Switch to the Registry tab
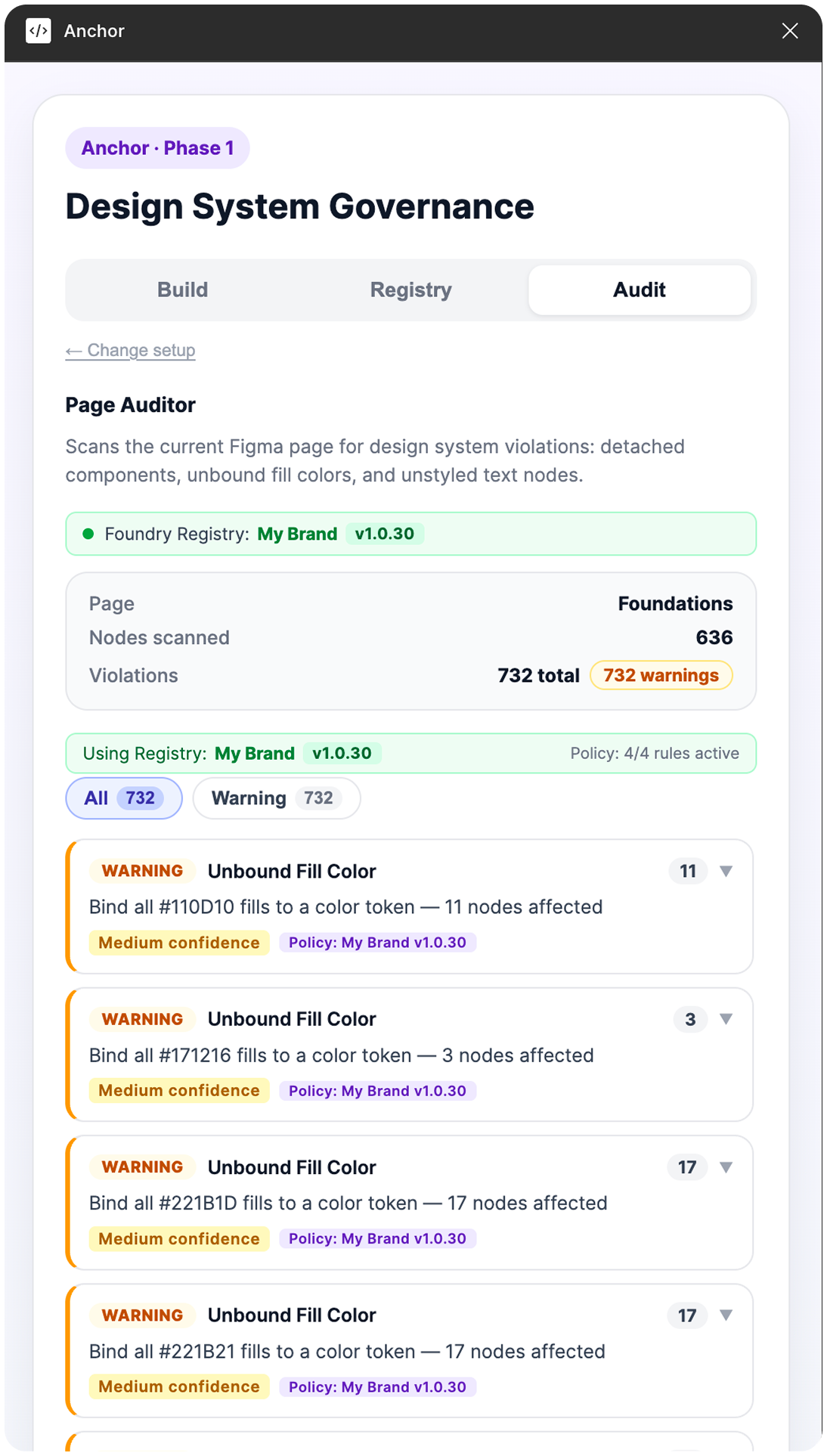Viewport: 827px width, 1456px height. point(411,290)
